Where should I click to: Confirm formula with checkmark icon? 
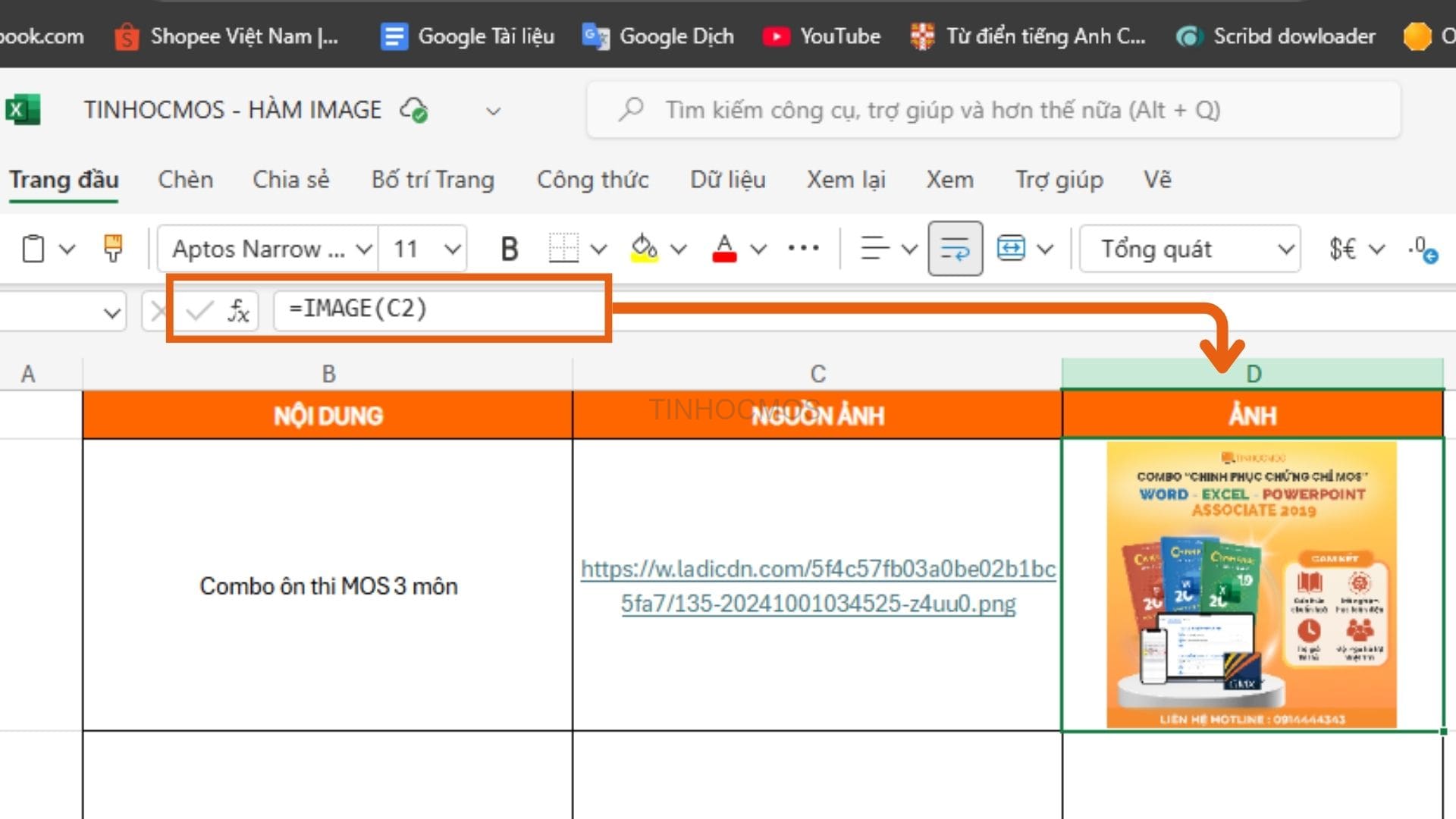point(199,310)
